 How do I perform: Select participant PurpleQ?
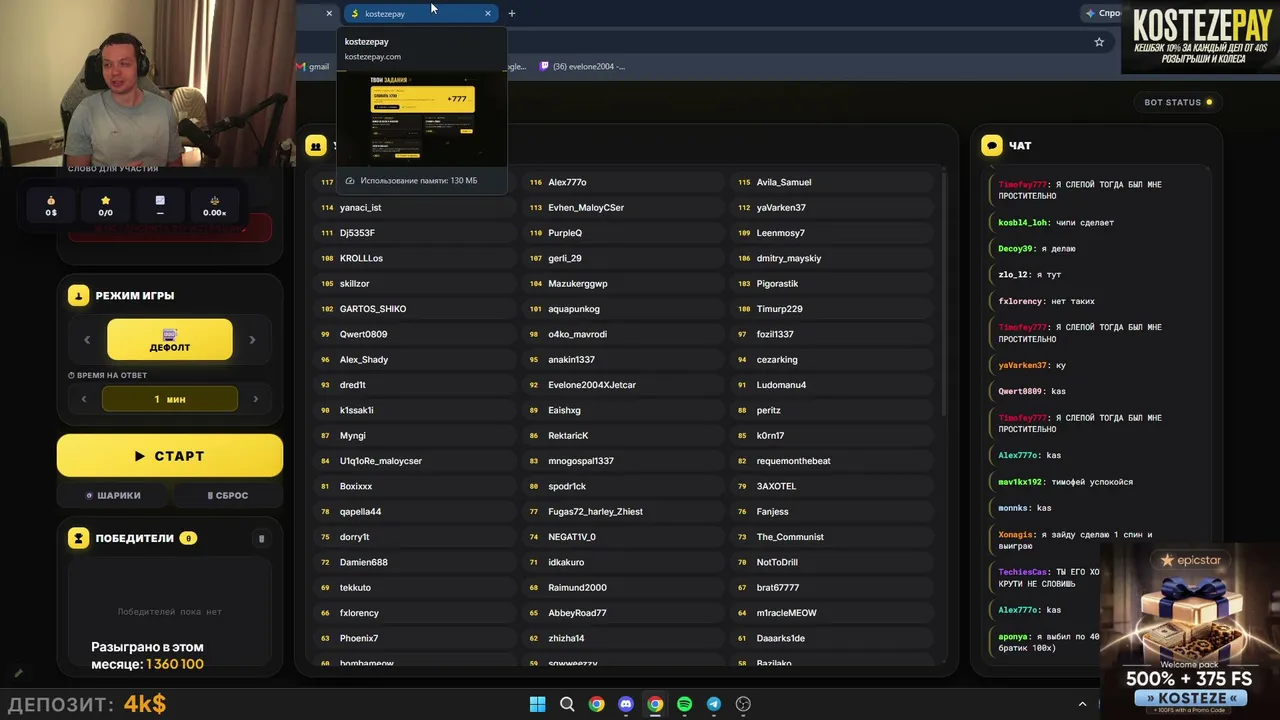point(622,233)
